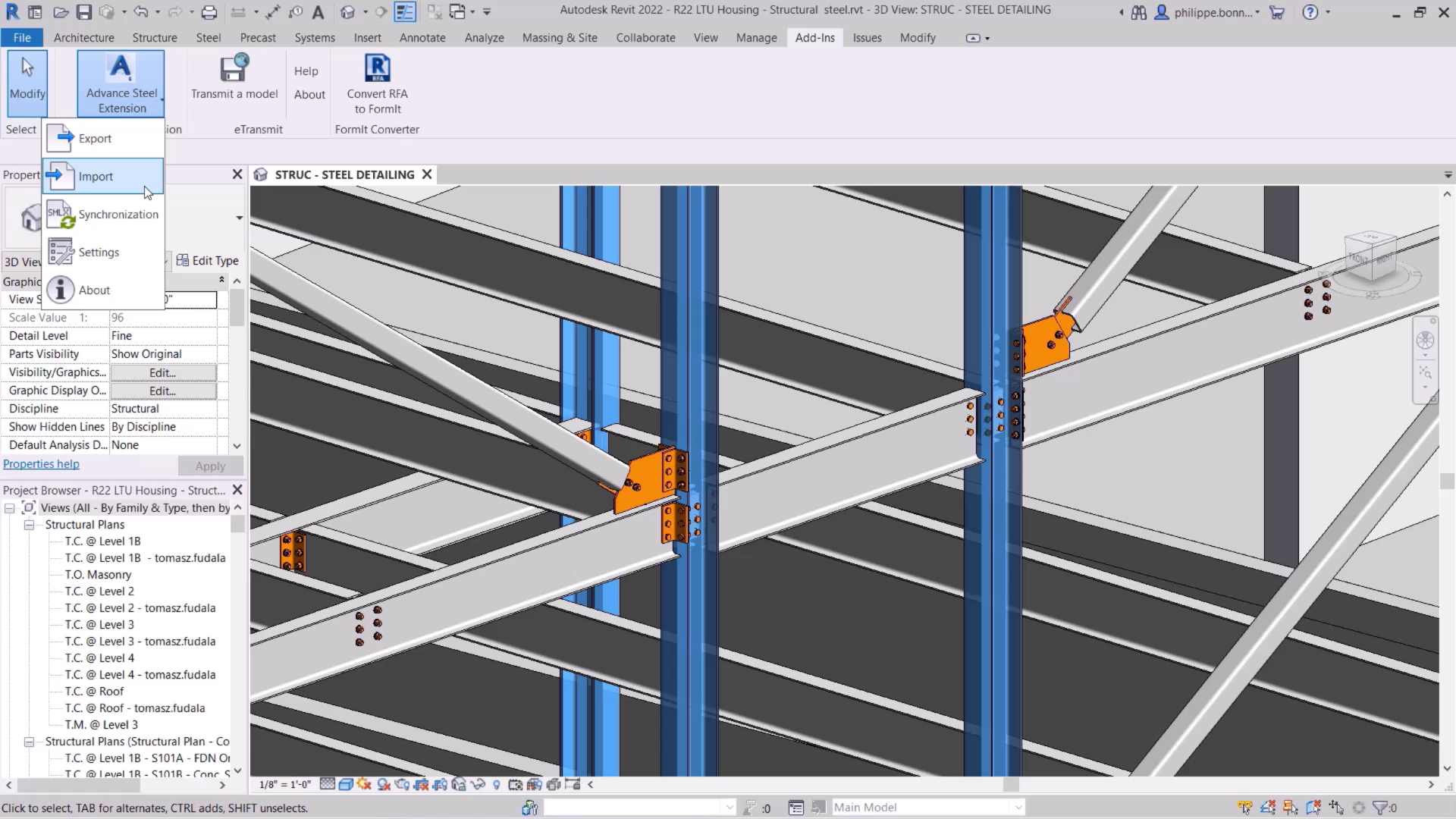Collapse the Structural Plans tree node

(30, 524)
